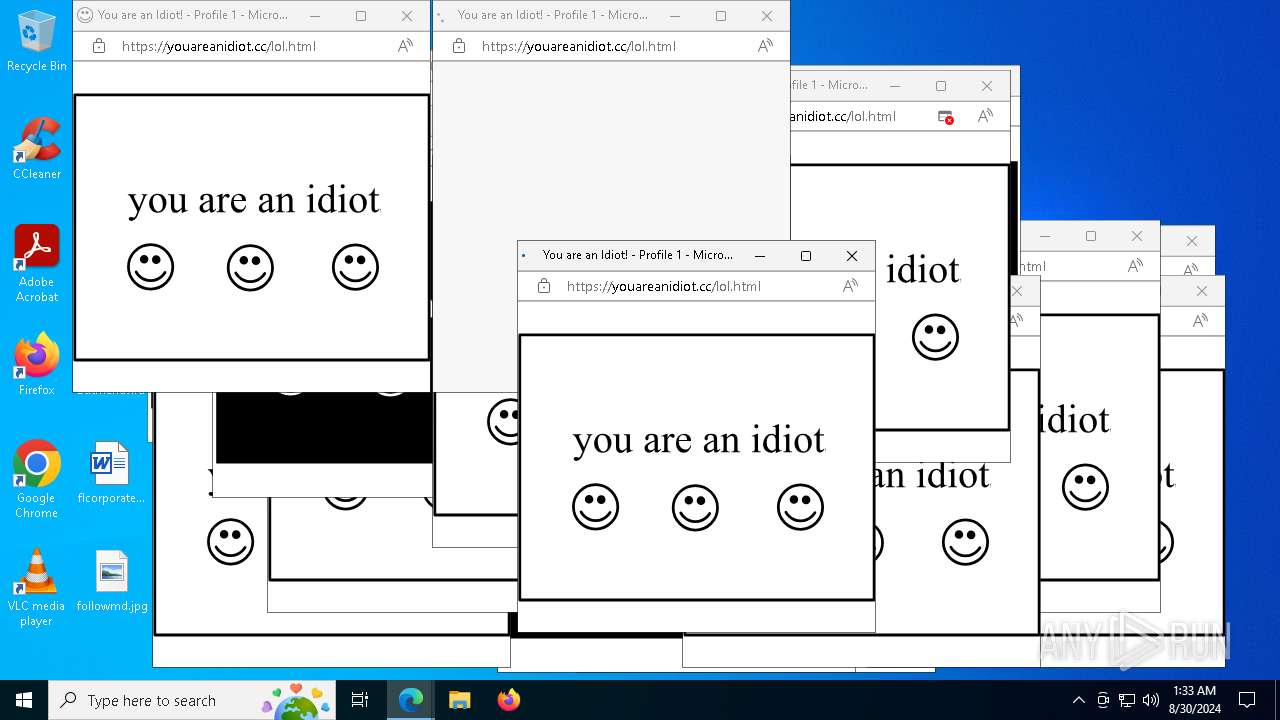Click the left smiley in top-left window
The height and width of the screenshot is (720, 1280).
point(150,268)
